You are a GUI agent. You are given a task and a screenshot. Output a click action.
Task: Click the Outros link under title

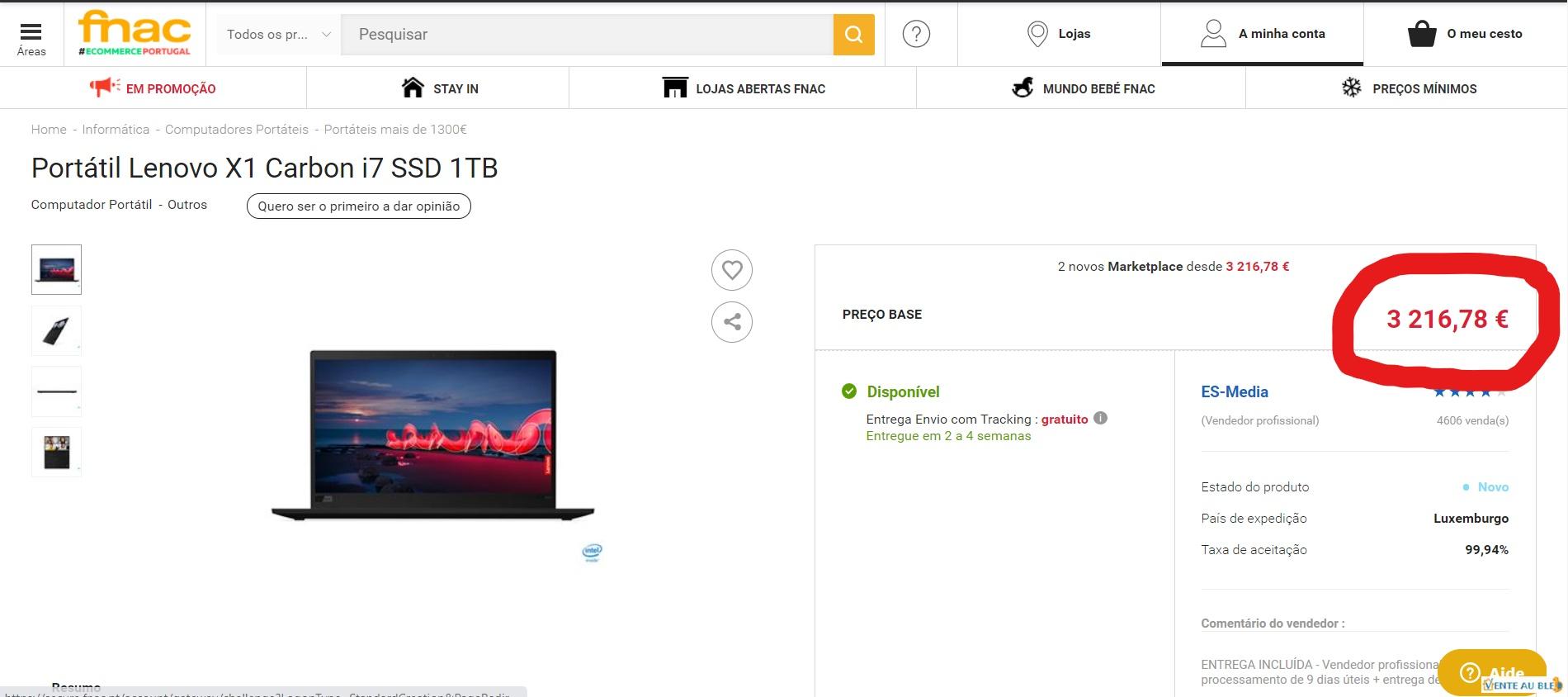coord(187,204)
